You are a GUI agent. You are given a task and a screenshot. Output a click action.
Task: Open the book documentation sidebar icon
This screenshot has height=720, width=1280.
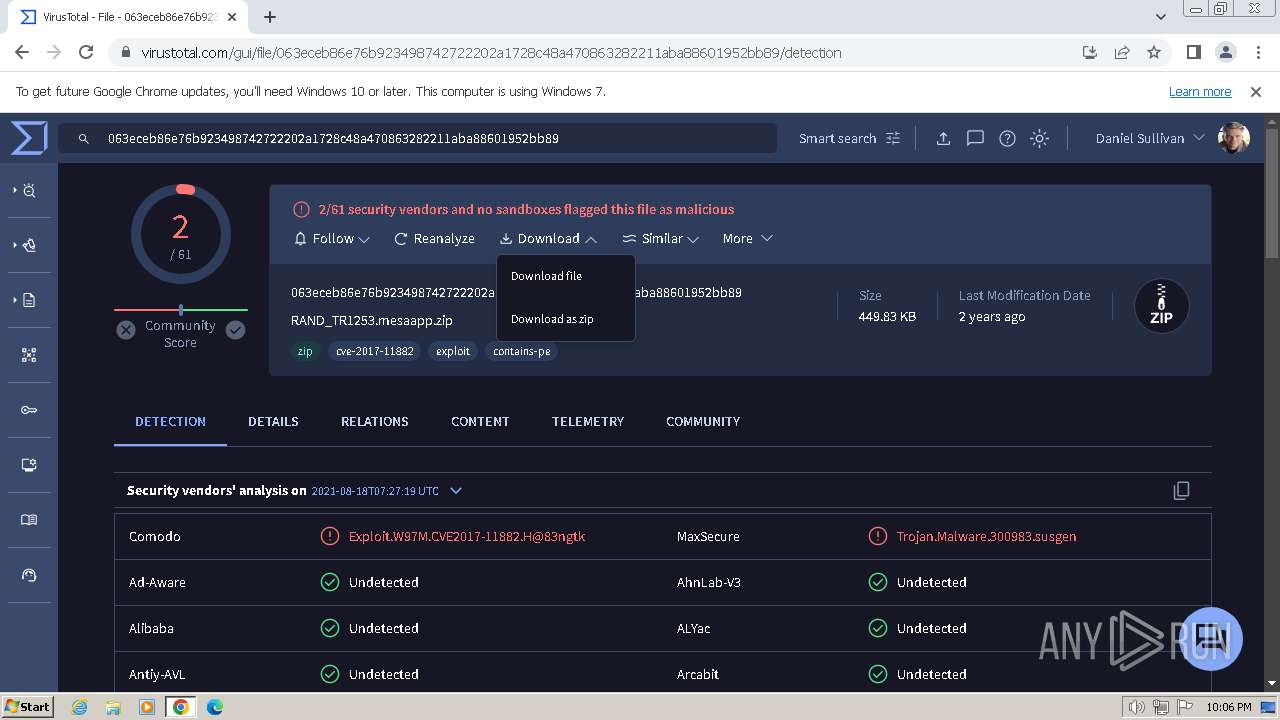[x=29, y=520]
